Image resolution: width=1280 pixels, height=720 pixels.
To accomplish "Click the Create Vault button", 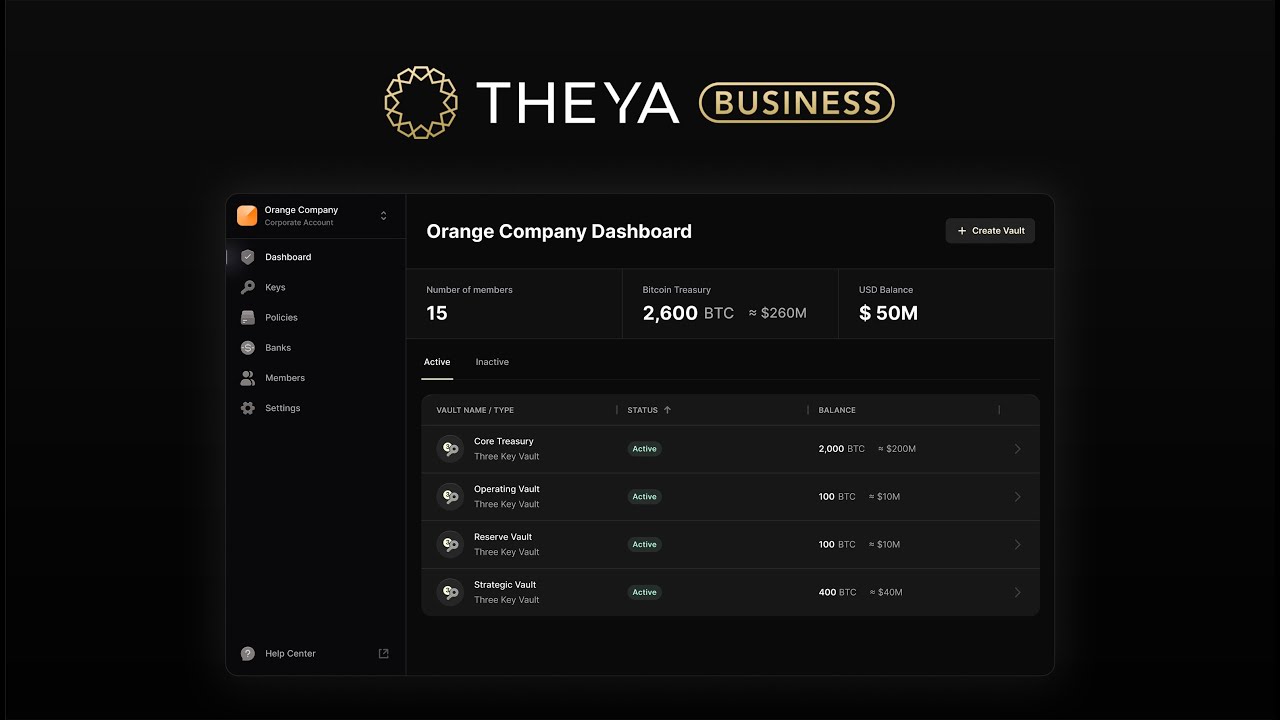I will pos(990,231).
